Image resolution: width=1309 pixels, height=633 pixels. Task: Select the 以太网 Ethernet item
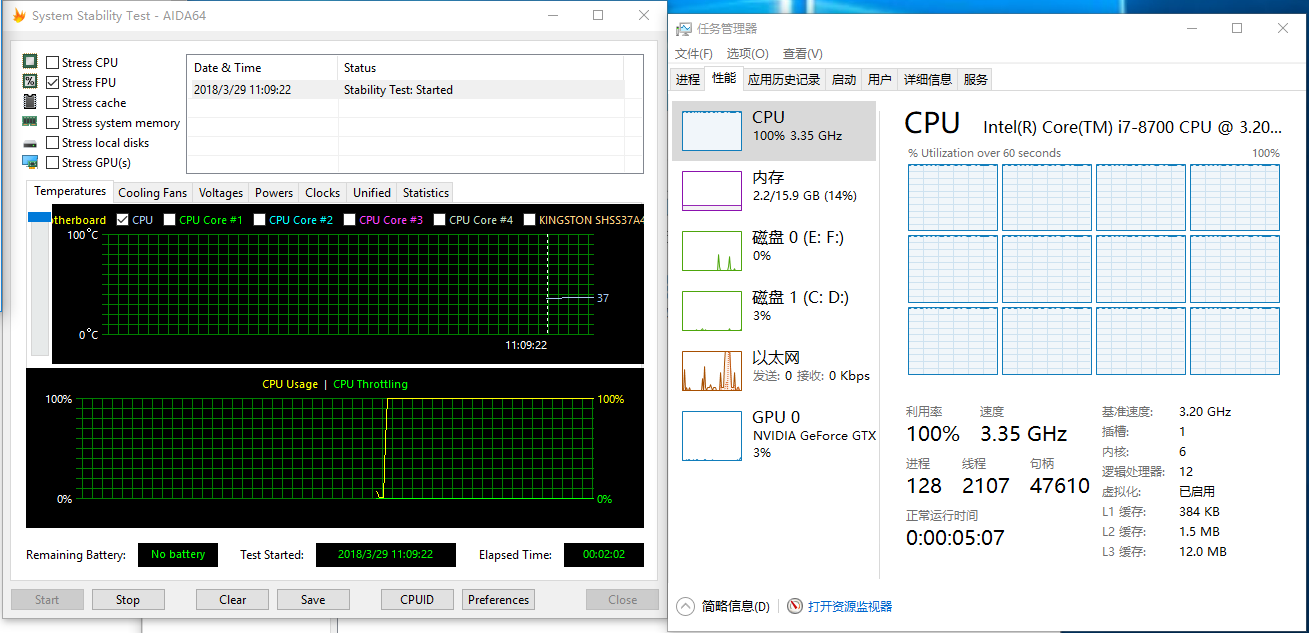point(774,371)
